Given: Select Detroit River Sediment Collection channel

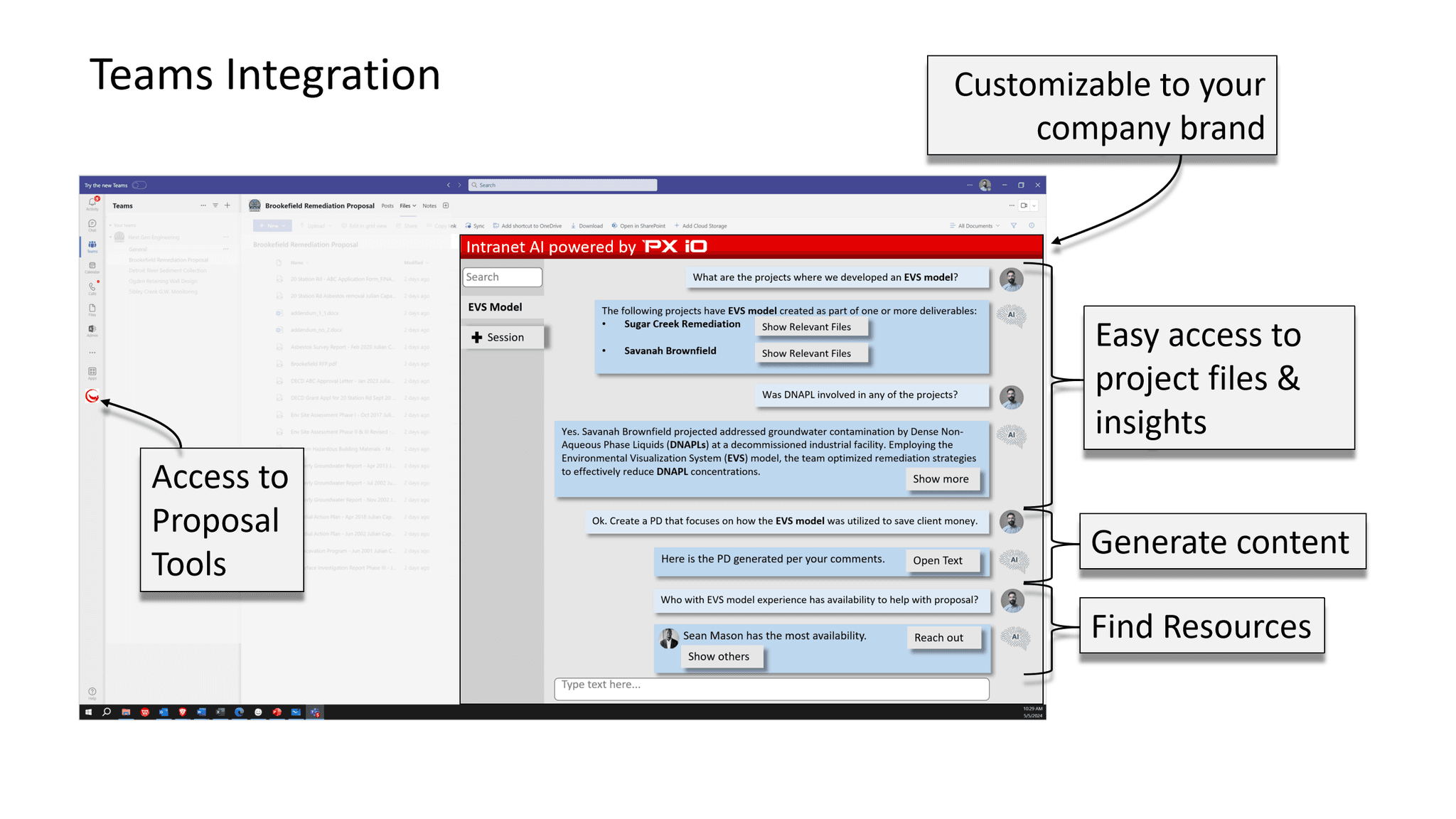Looking at the screenshot, I should [168, 271].
